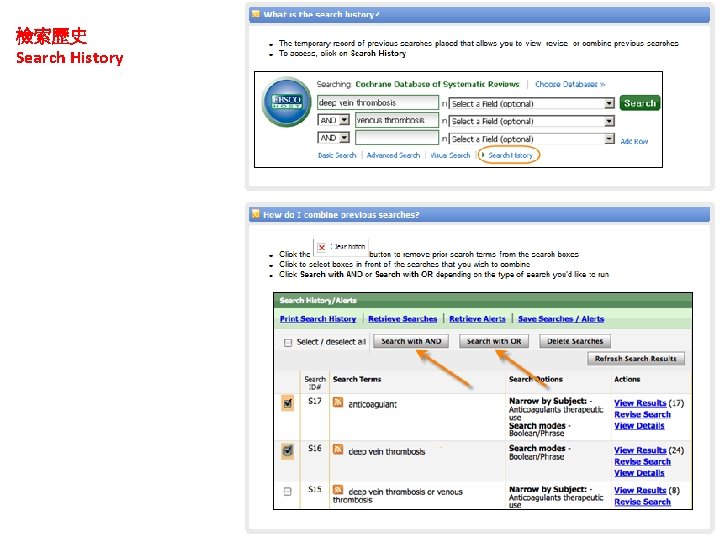
Task: Switch to Visual Search
Action: [x=450, y=155]
